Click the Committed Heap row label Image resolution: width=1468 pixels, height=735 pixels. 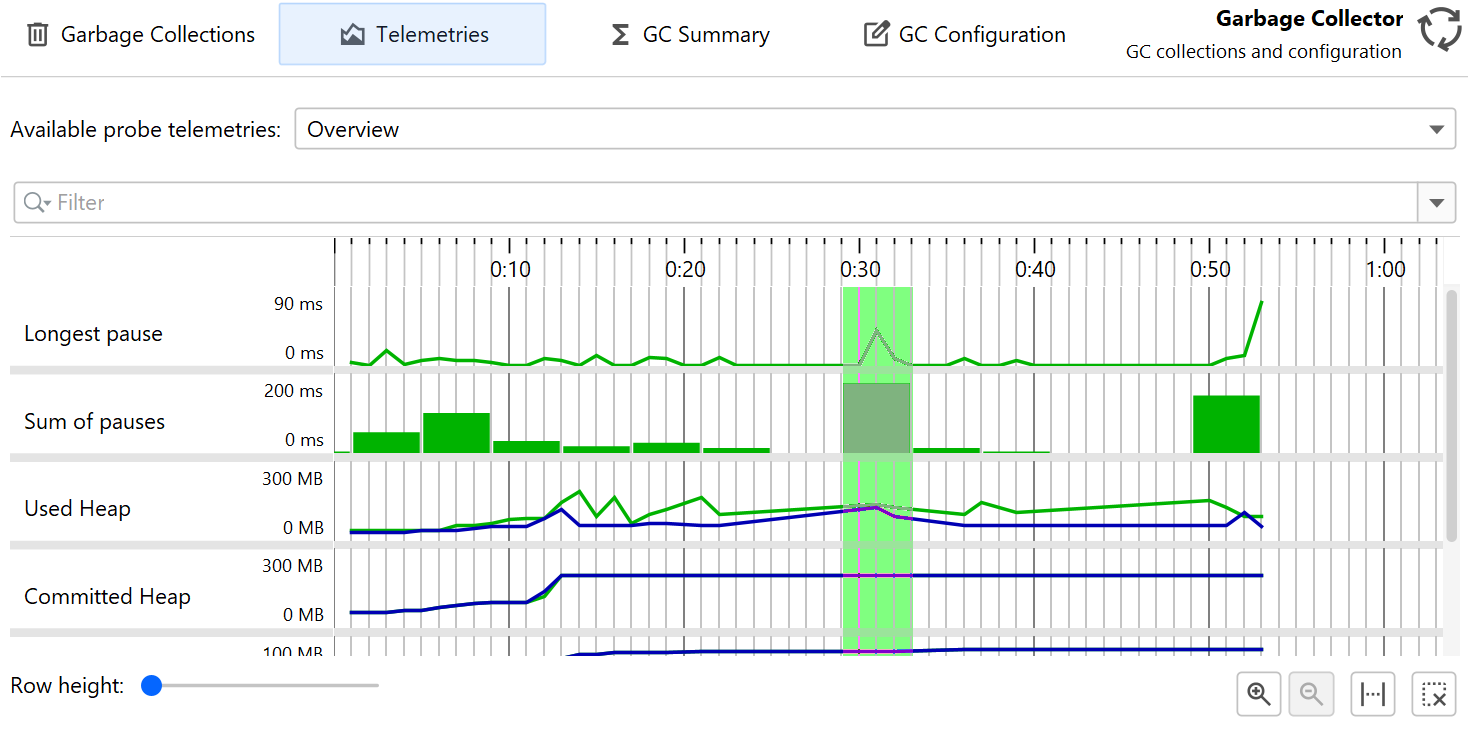coord(107,597)
